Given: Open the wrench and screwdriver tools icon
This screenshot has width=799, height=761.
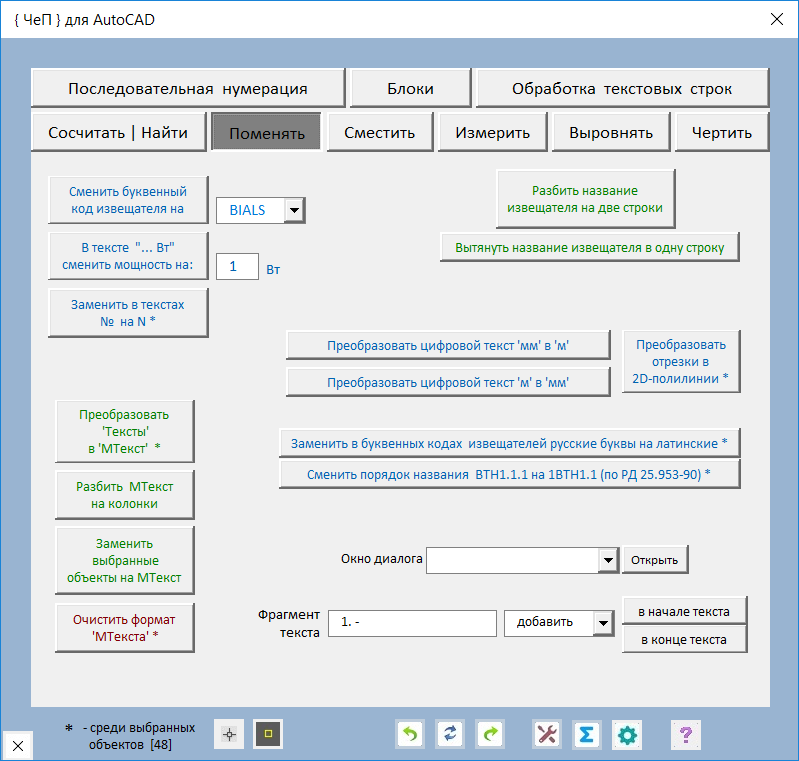Looking at the screenshot, I should point(547,735).
